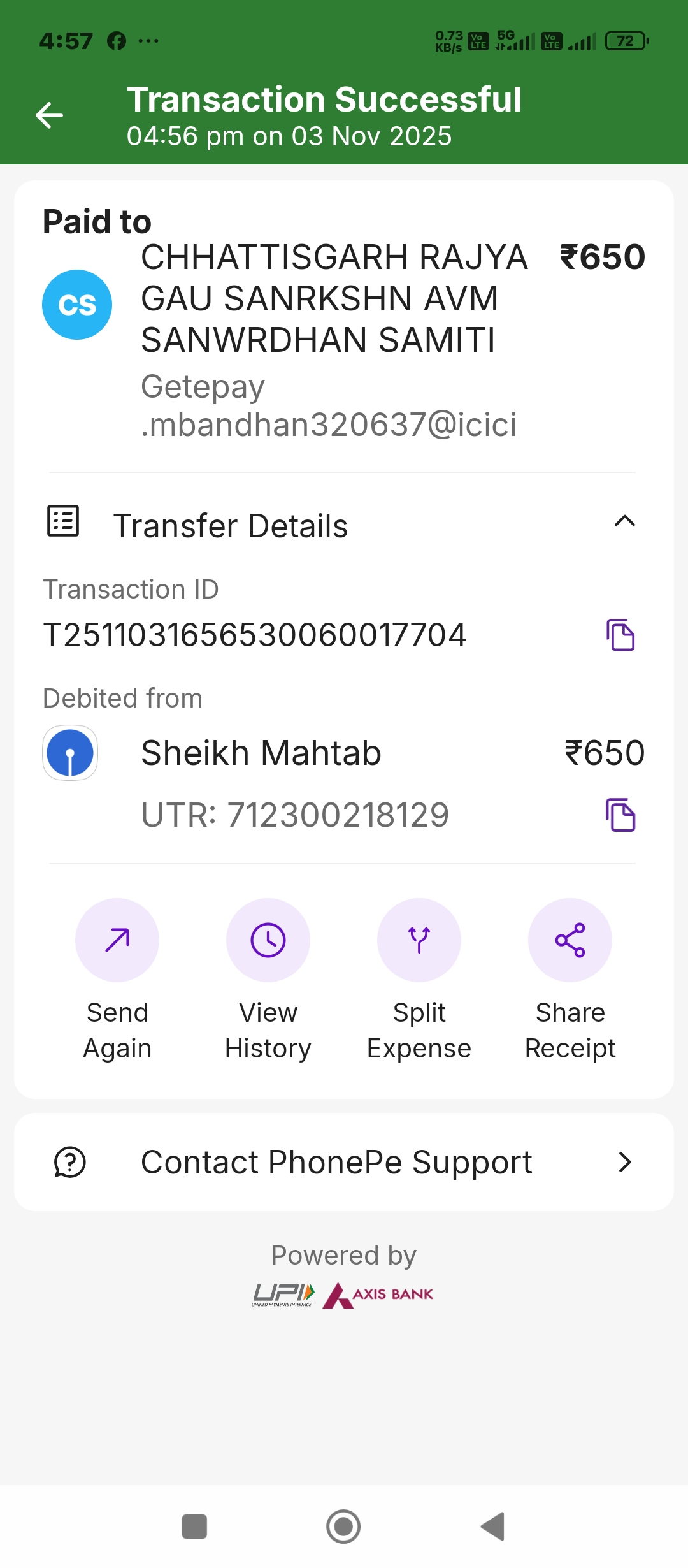Tap Contact PhonePe Support text
The image size is (688, 1568).
336,1162
